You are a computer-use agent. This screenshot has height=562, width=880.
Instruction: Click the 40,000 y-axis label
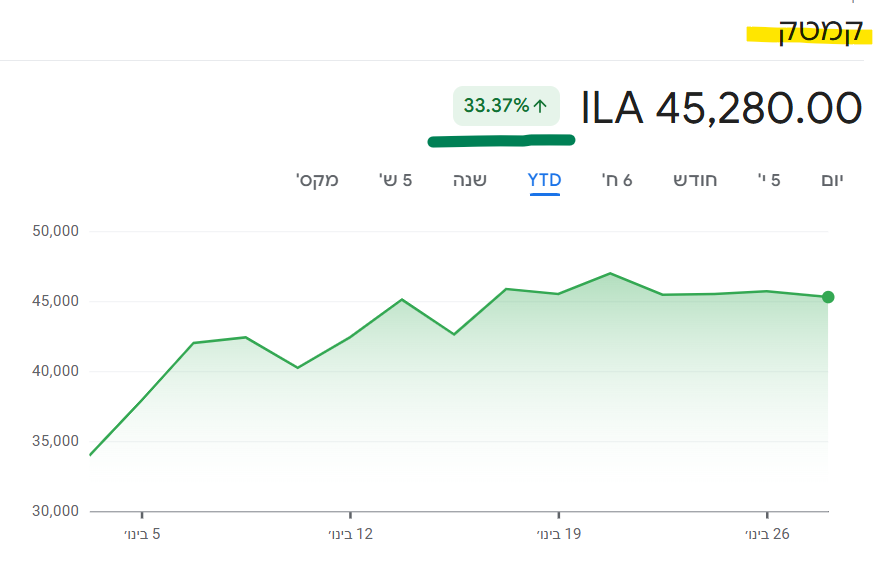(x=55, y=371)
